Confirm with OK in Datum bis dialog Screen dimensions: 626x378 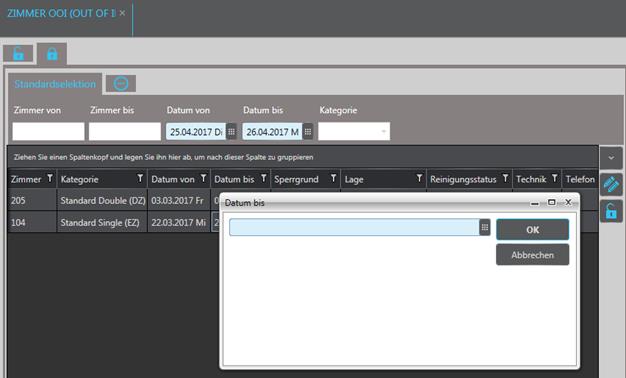point(533,230)
